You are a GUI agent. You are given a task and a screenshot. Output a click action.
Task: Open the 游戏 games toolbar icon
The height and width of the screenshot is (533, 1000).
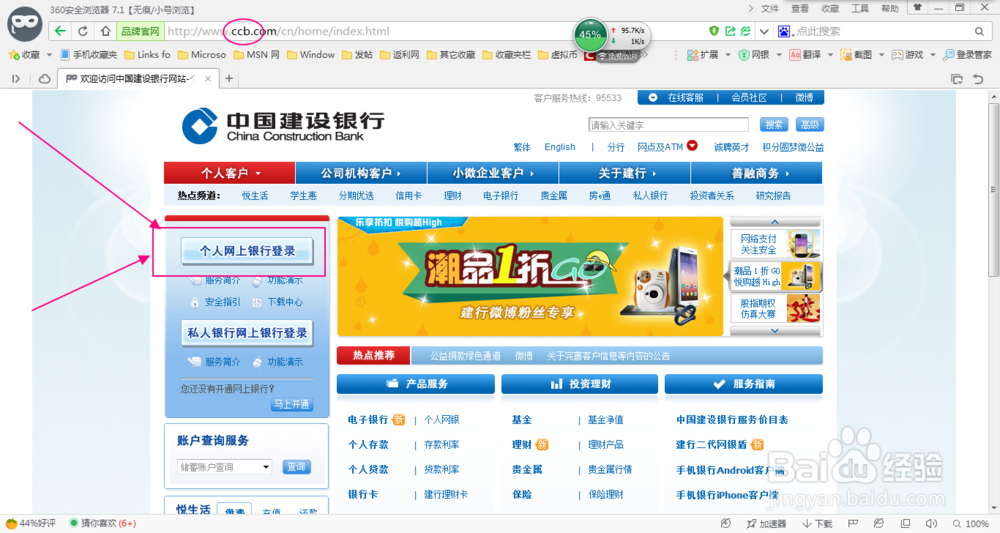pyautogui.click(x=907, y=55)
